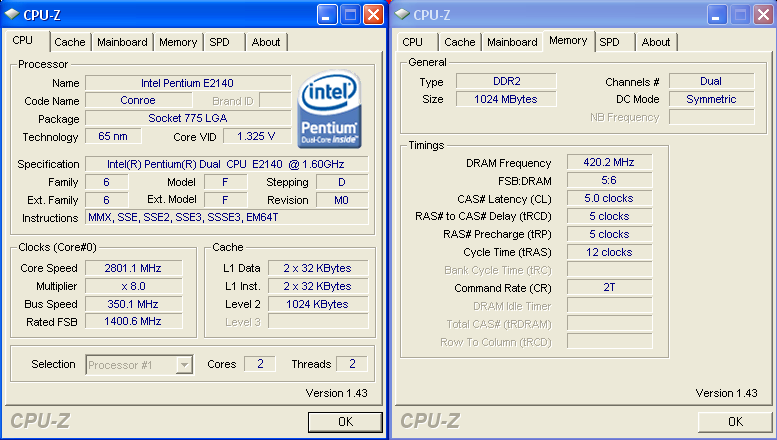
Task: Click the Level 2 value '1024 KBytes'
Action: pos(318,304)
